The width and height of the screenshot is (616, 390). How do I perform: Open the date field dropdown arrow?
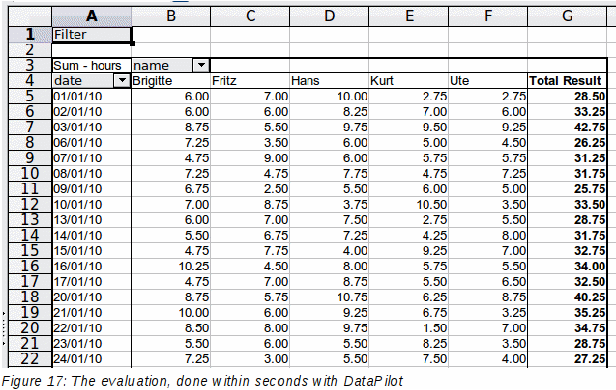(x=122, y=81)
